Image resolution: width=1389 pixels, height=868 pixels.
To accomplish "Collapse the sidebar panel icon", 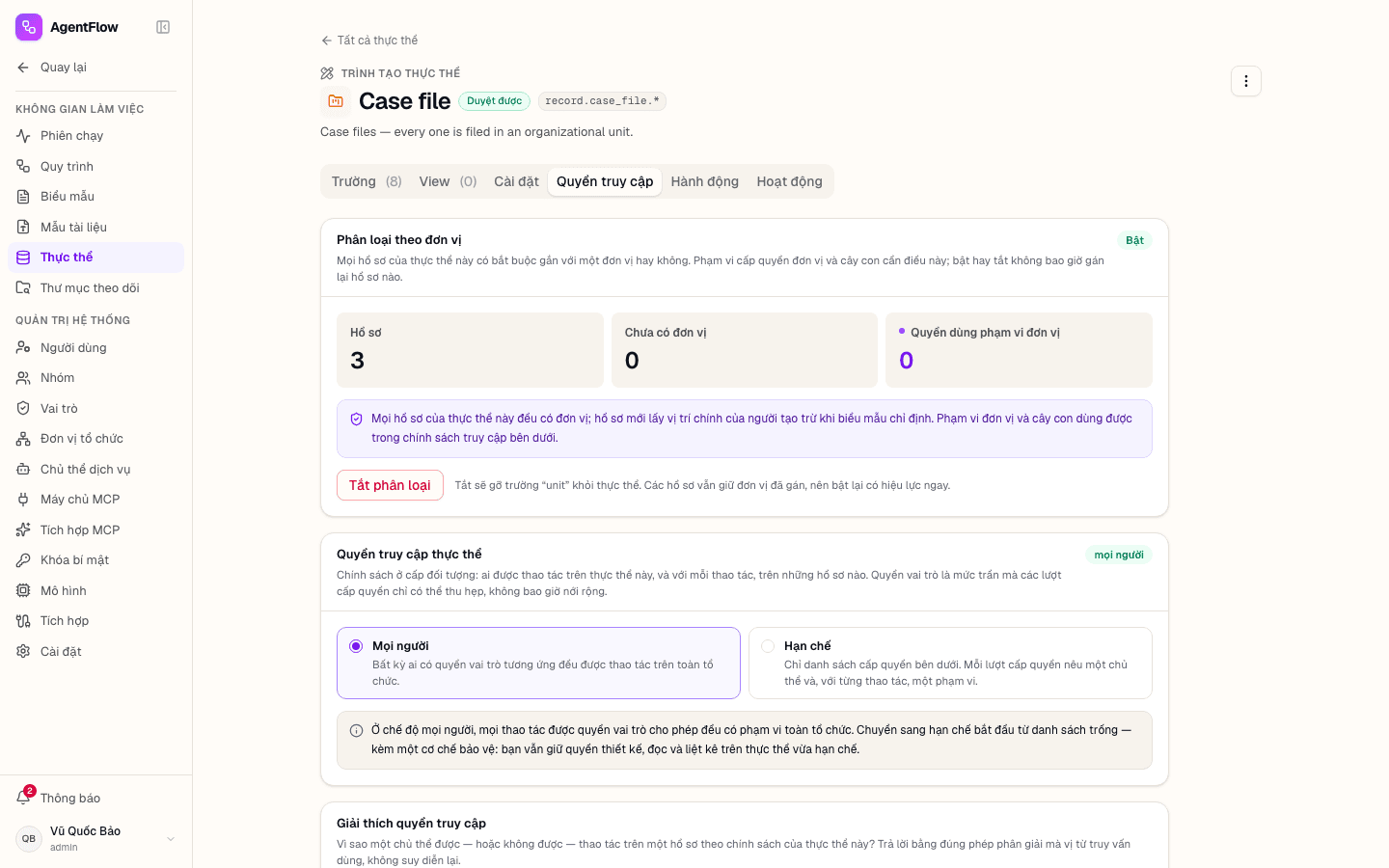I will tap(163, 27).
